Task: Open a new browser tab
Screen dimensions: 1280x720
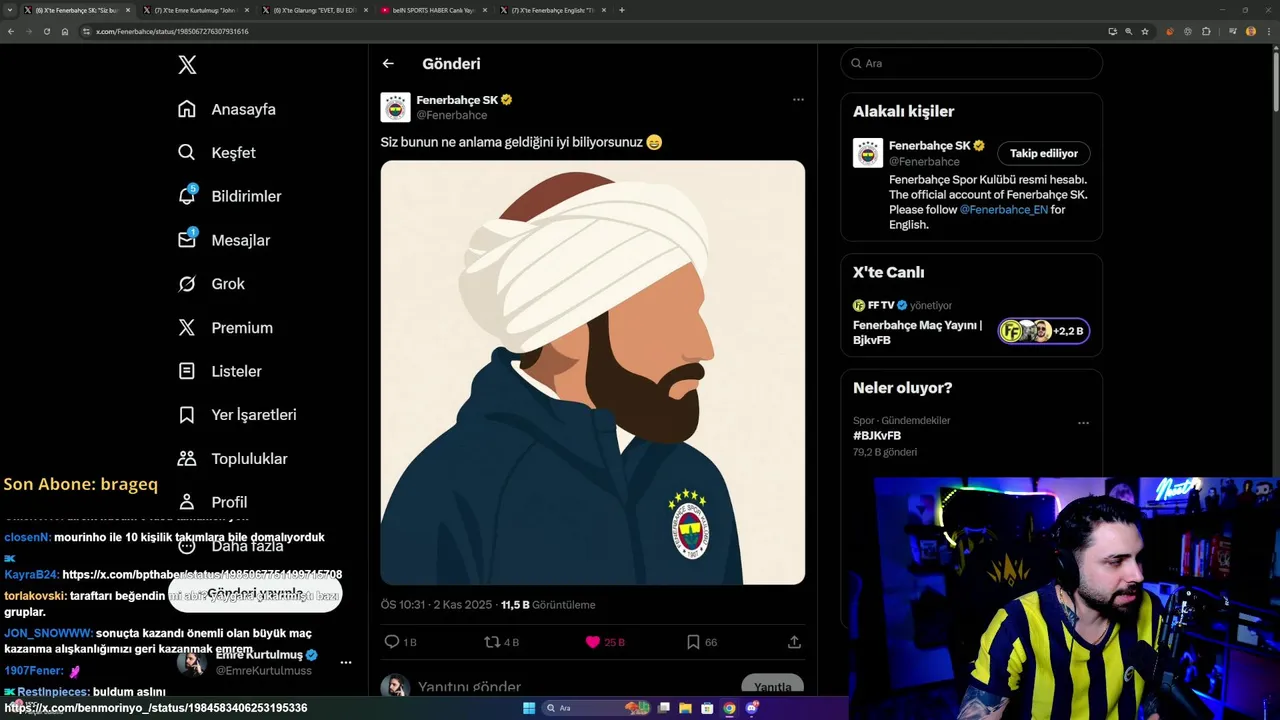Action: 622,10
